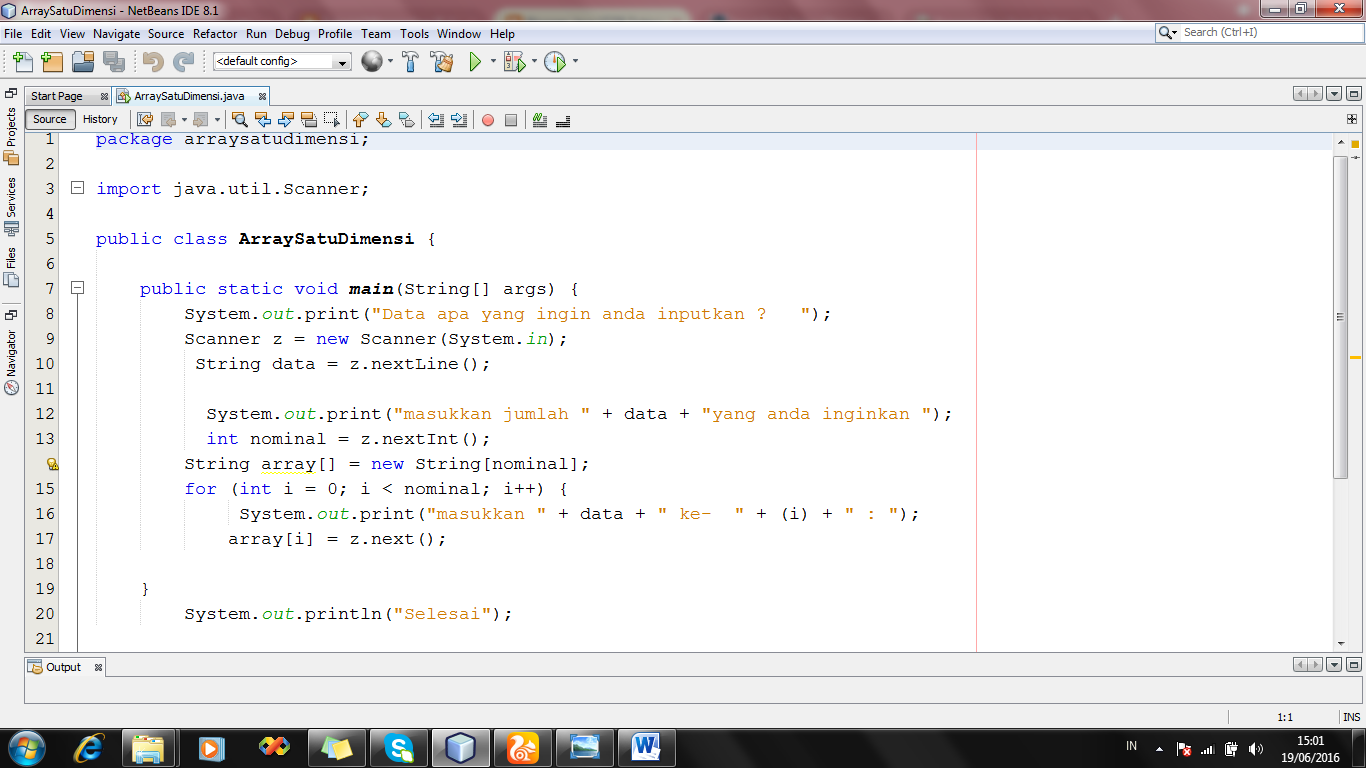Toggle Rectangular Selection icon
Screen dimensions: 1366x768
click(x=332, y=120)
